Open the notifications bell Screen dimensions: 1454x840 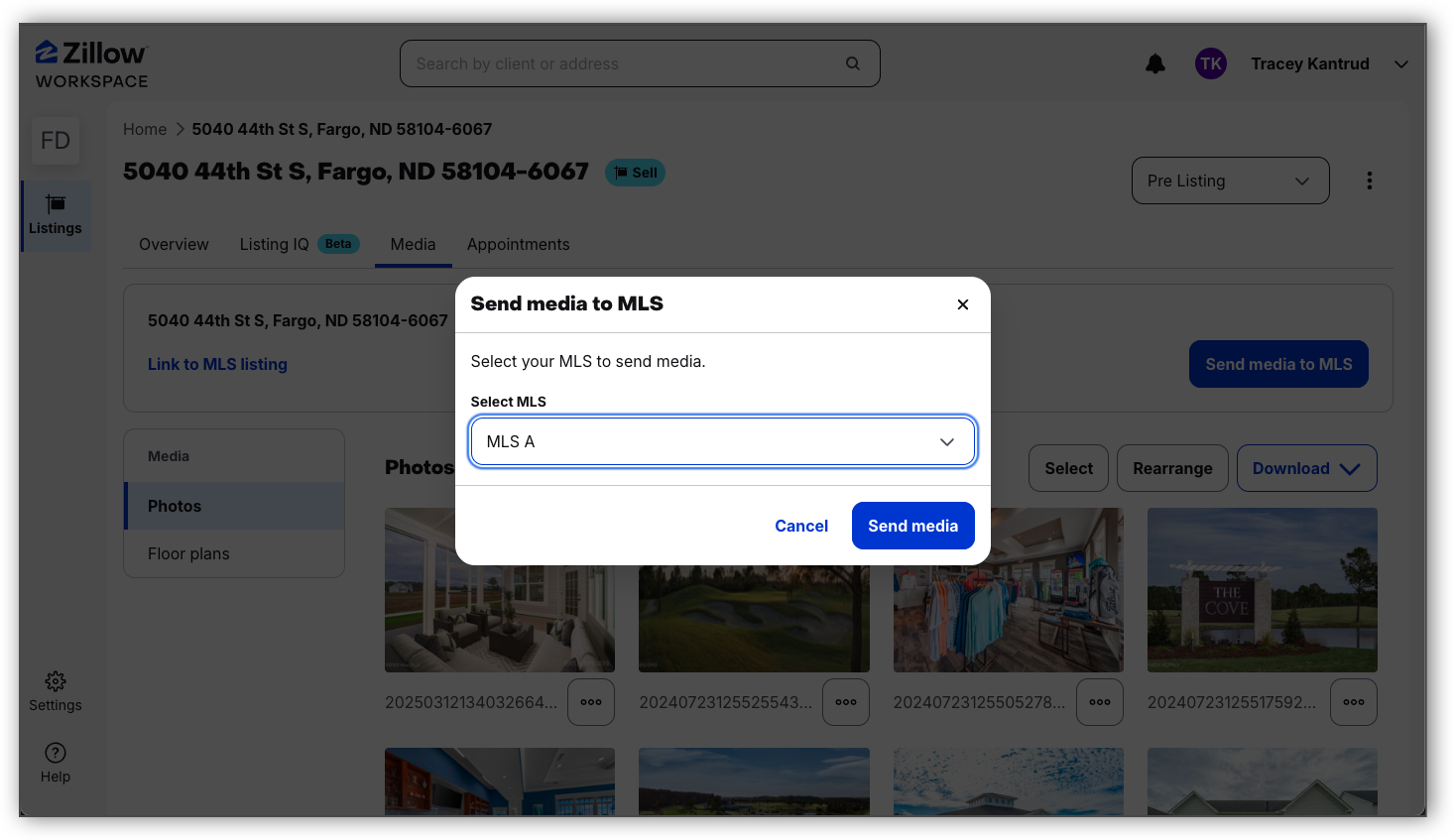click(1154, 62)
